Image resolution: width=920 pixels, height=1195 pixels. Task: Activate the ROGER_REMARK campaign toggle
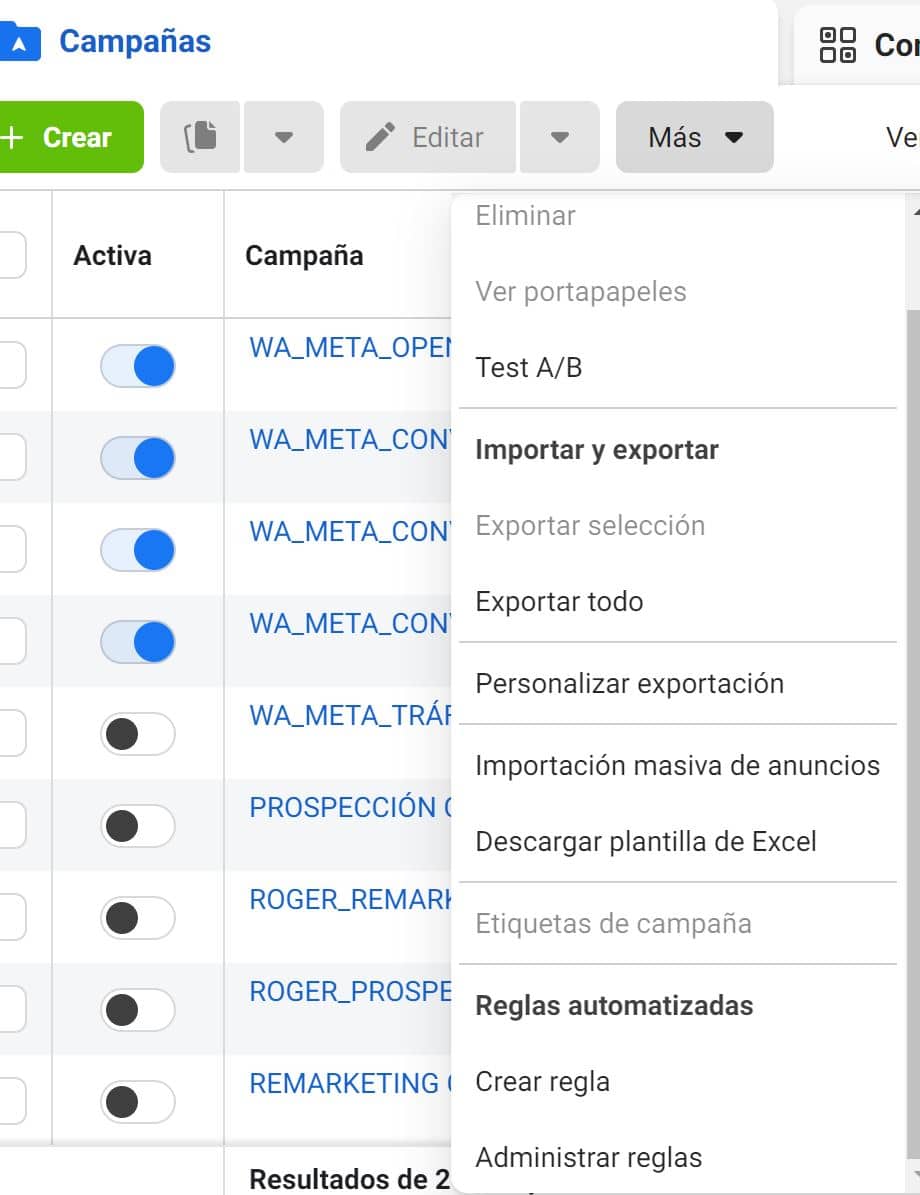(138, 918)
